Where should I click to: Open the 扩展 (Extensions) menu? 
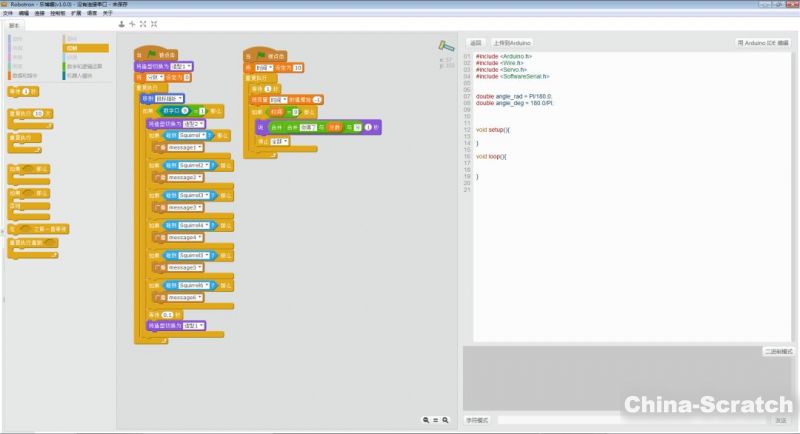[x=75, y=13]
